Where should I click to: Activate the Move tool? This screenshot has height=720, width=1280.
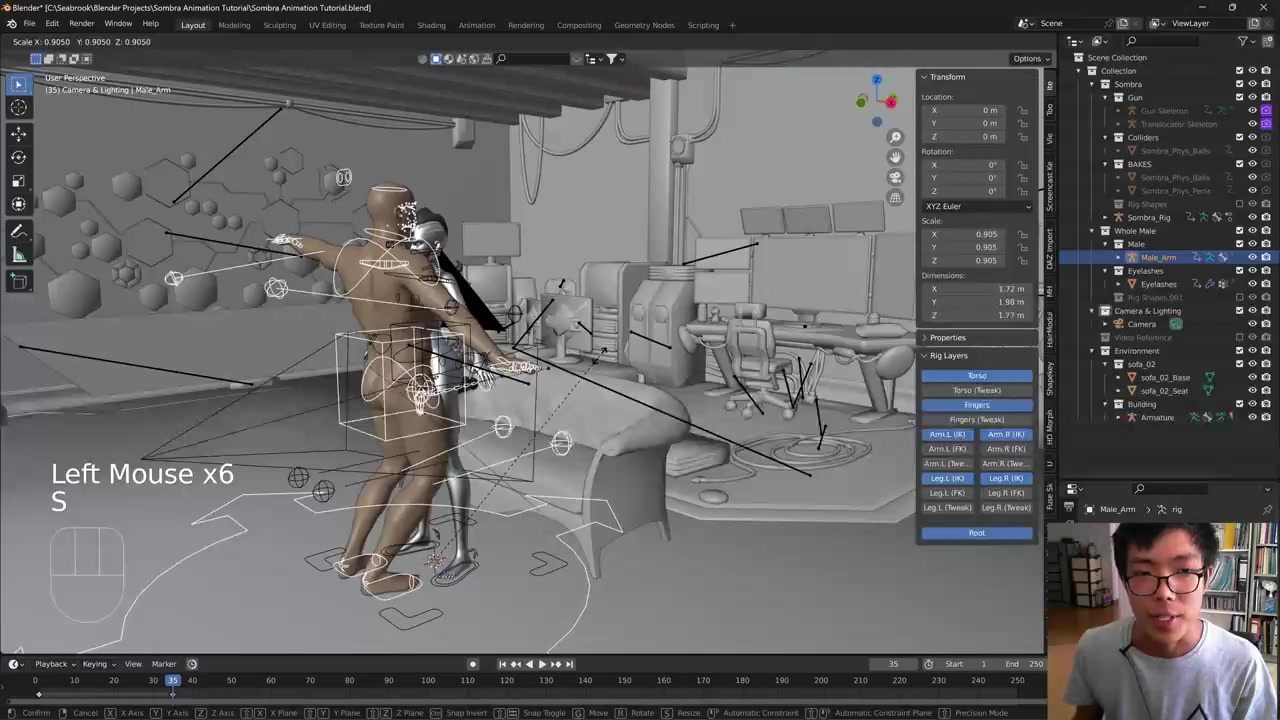click(18, 133)
